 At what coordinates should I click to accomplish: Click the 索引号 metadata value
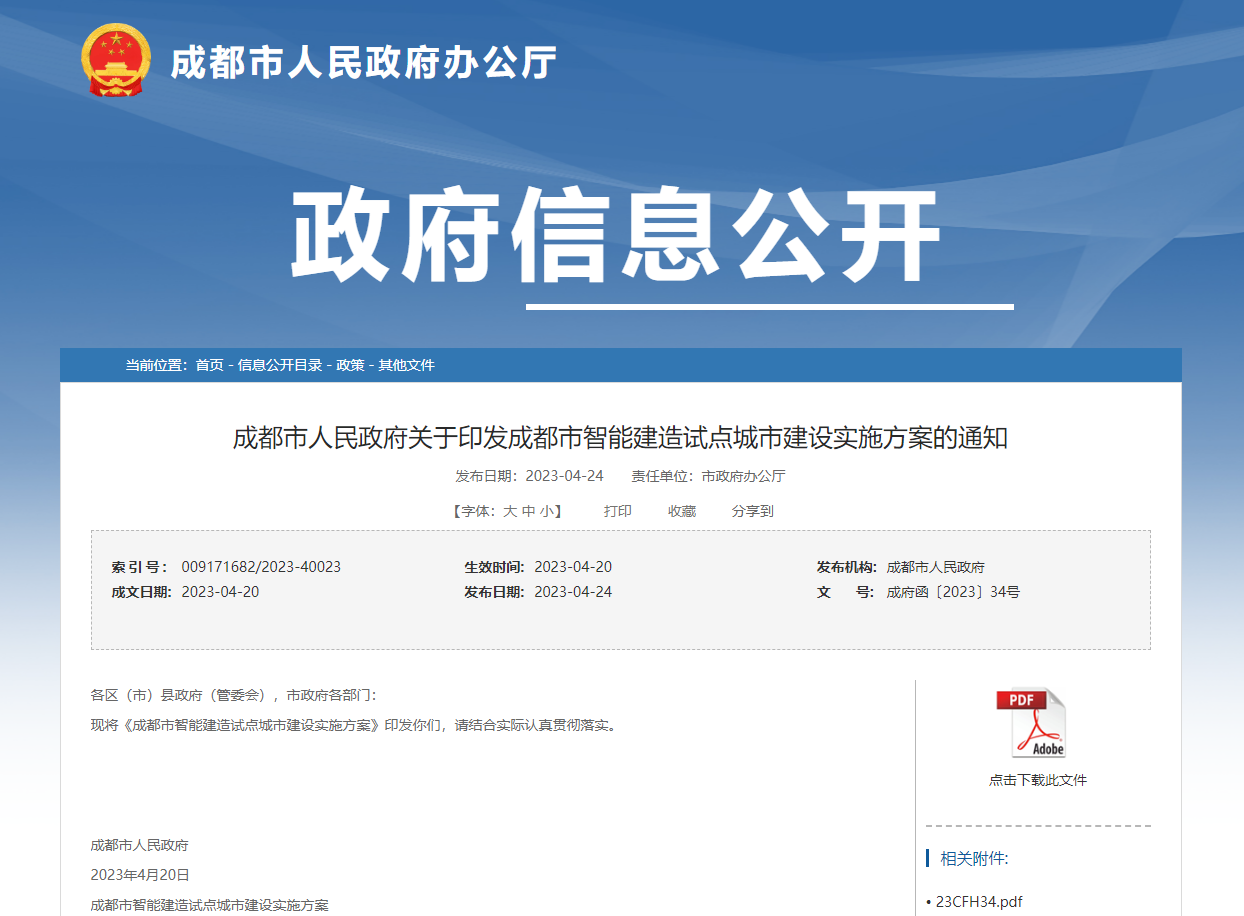point(262,566)
